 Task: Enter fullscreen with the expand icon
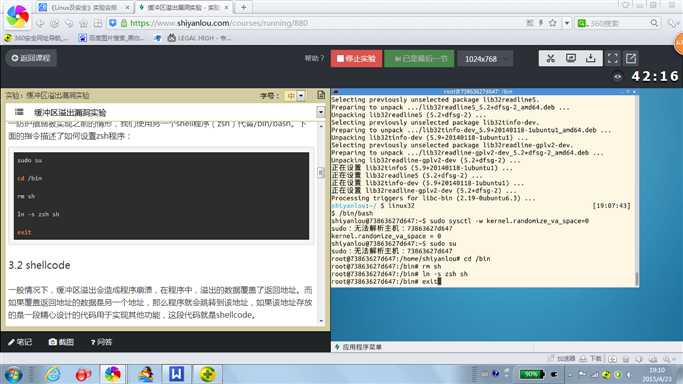613,58
